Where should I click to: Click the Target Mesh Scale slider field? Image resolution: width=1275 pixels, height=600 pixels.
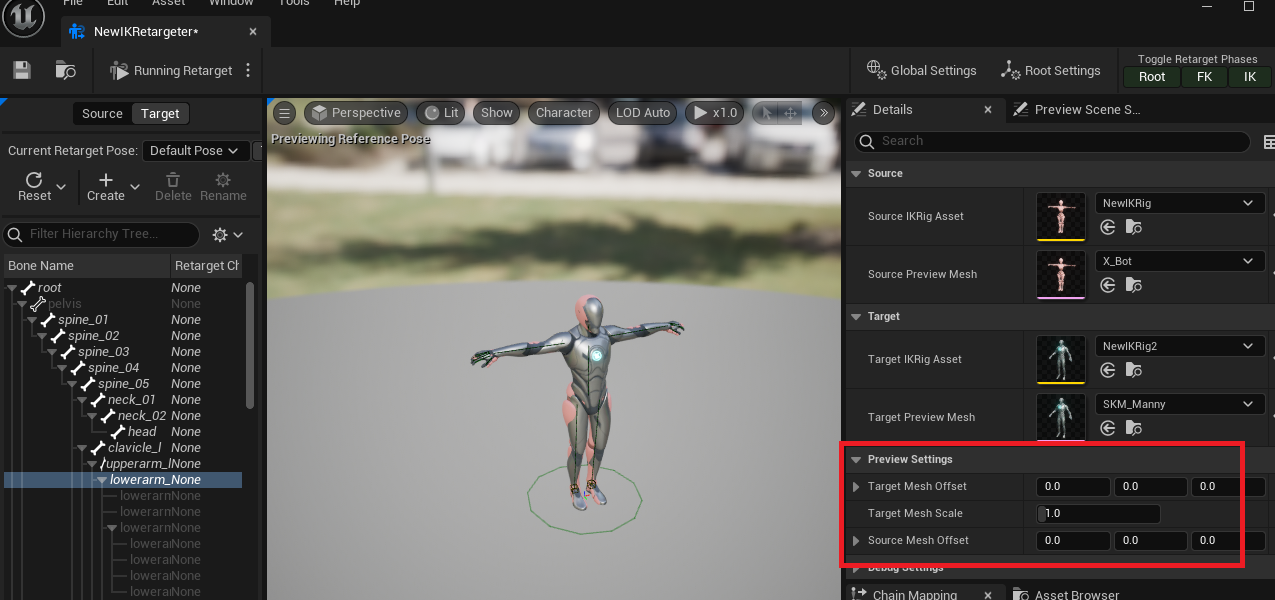coord(1099,514)
